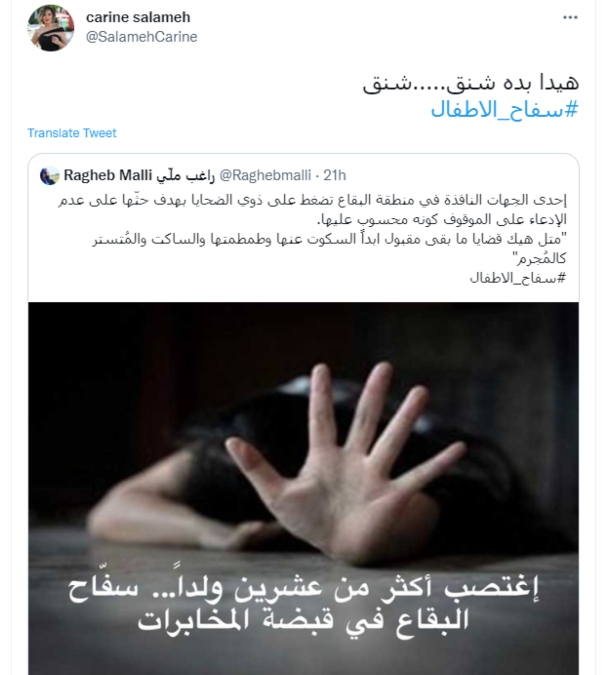Open the quoted tweet's image of a raised hand
The width and height of the screenshot is (602, 675).
[x=304, y=489]
